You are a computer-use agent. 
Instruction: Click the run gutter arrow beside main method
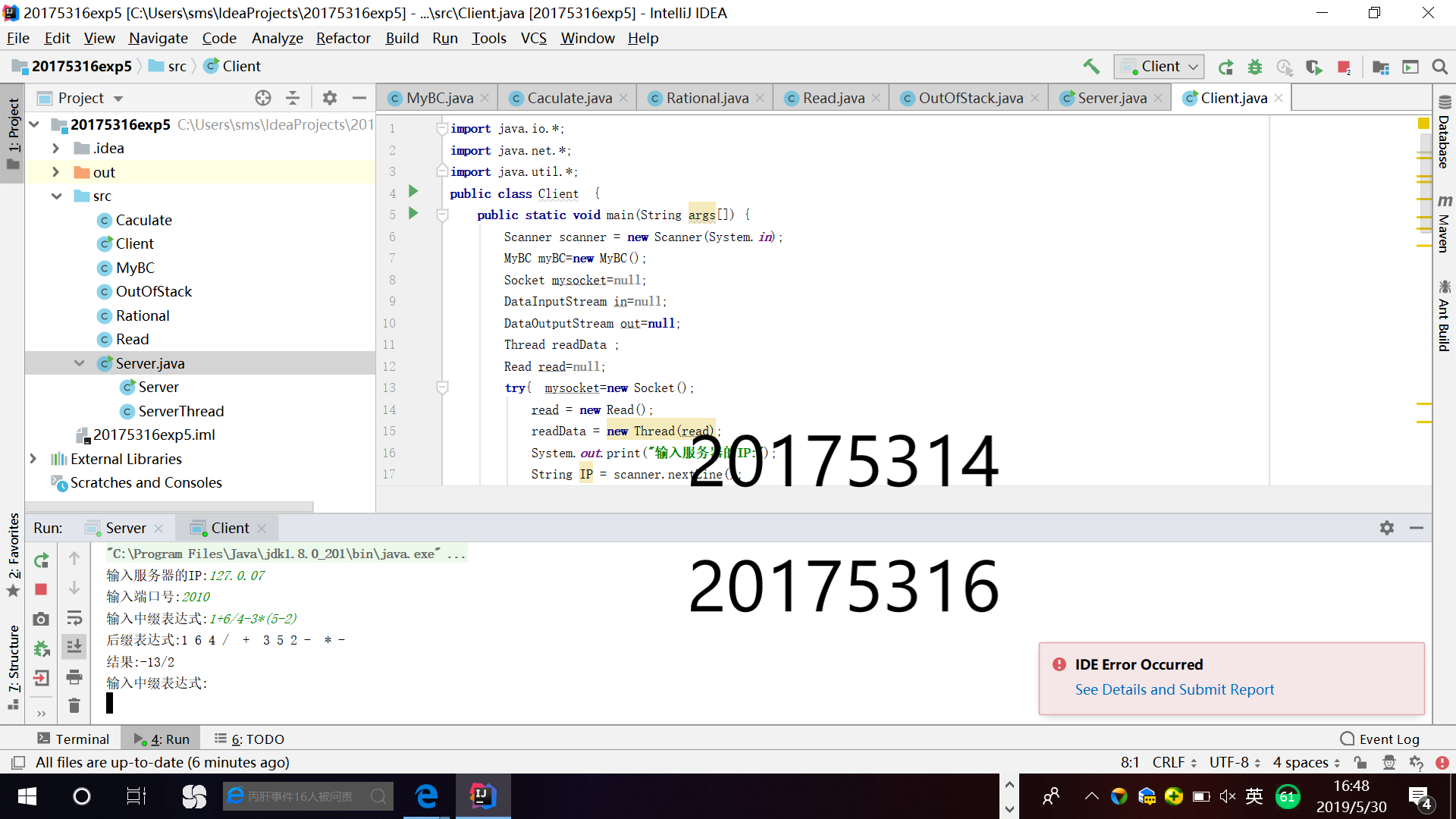click(413, 214)
